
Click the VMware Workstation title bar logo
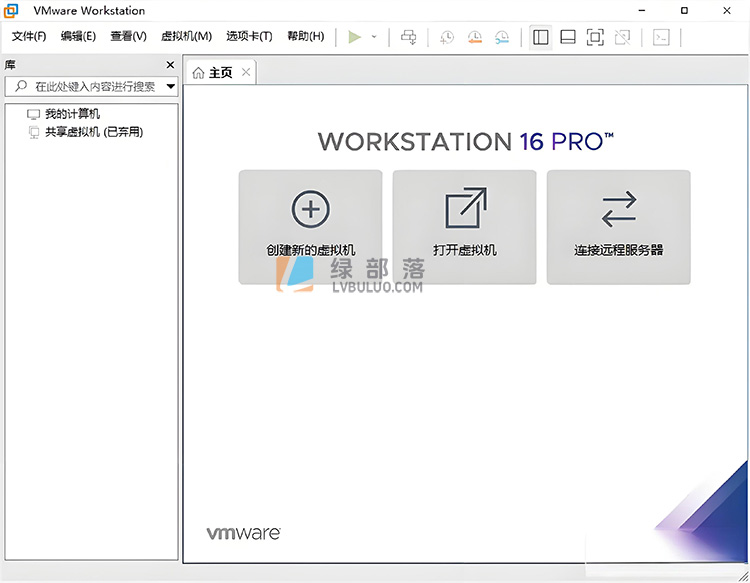pos(11,11)
